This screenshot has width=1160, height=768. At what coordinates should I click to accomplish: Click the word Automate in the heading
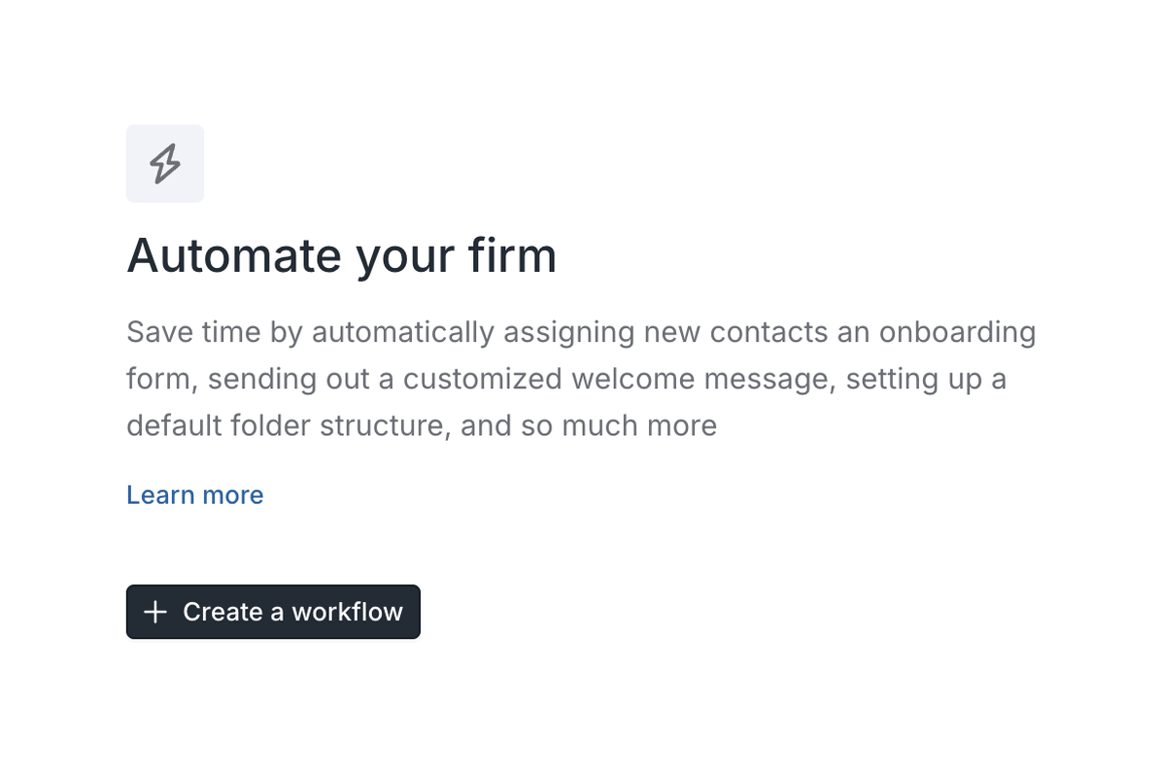point(235,256)
